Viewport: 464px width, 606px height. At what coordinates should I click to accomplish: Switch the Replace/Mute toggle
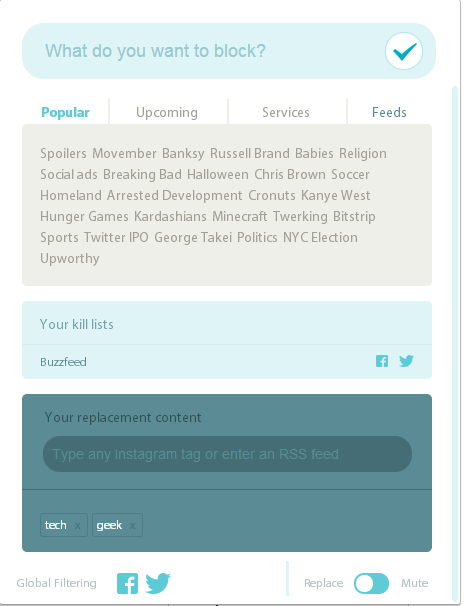(x=371, y=583)
